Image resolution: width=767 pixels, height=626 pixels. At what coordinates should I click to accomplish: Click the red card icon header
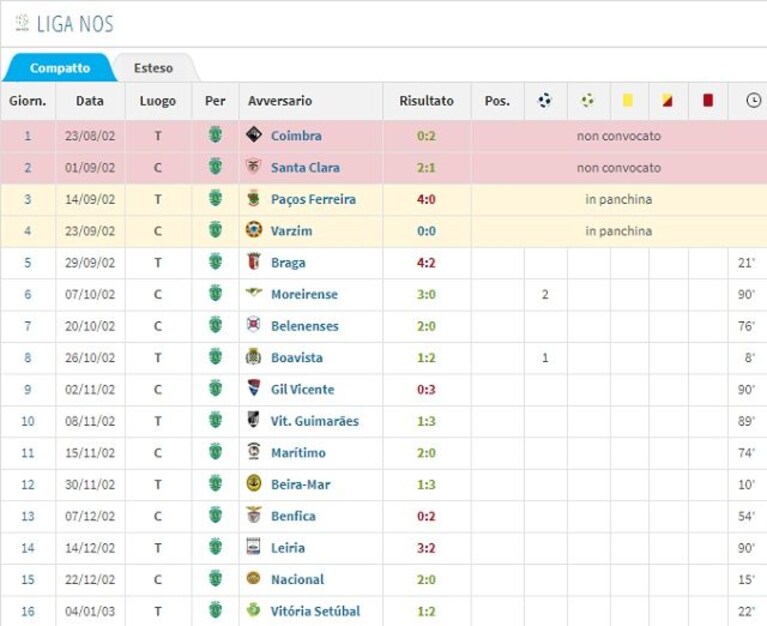[707, 100]
